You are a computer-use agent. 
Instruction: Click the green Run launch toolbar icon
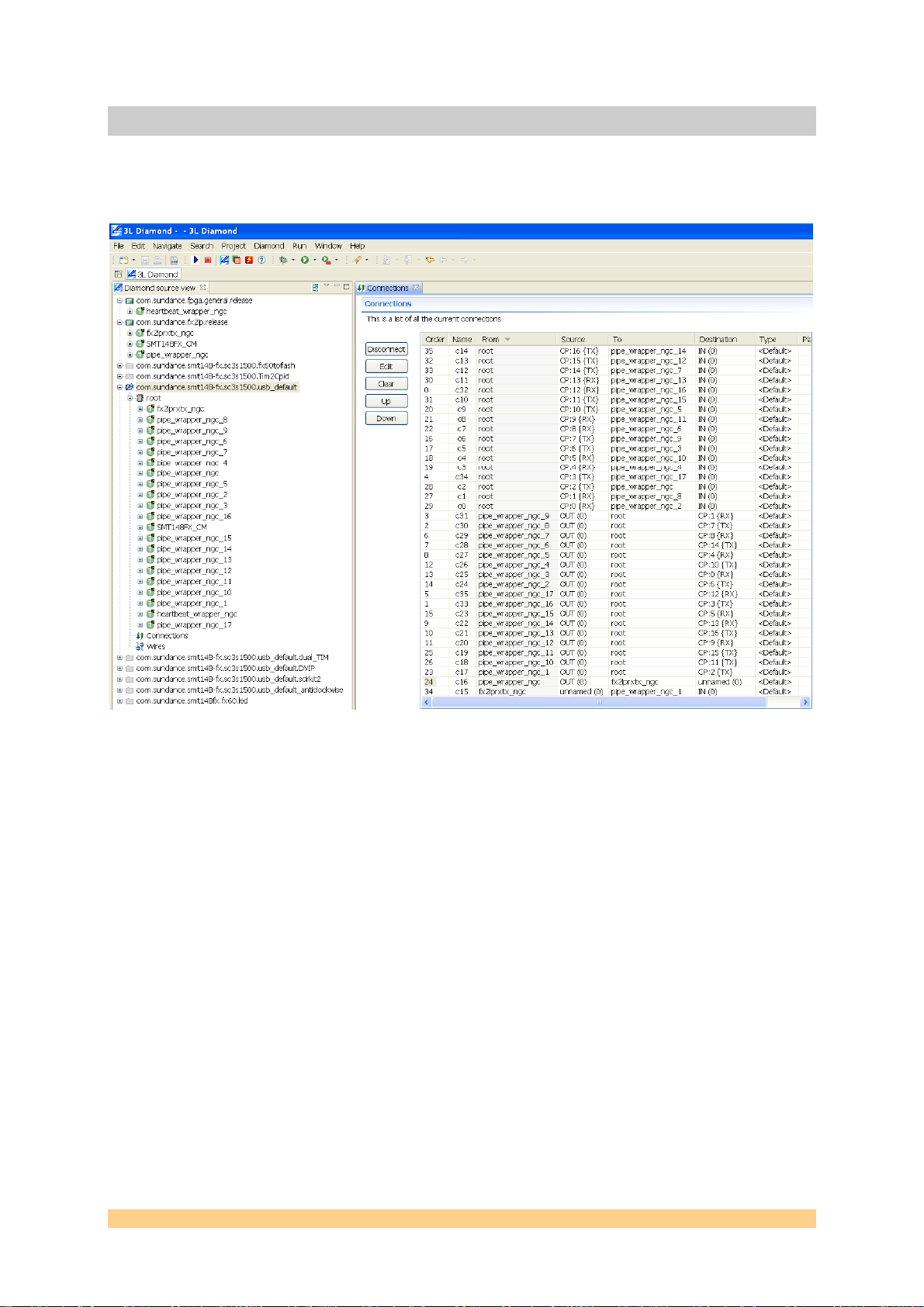point(305,260)
